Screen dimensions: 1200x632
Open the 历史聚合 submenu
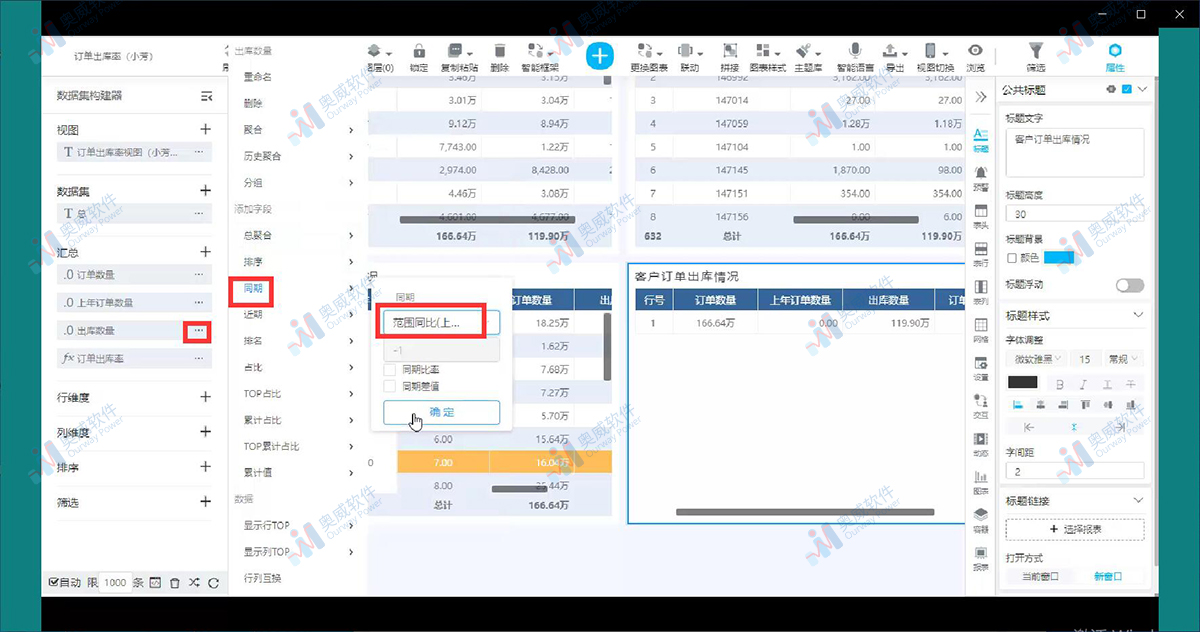pyautogui.click(x=298, y=156)
